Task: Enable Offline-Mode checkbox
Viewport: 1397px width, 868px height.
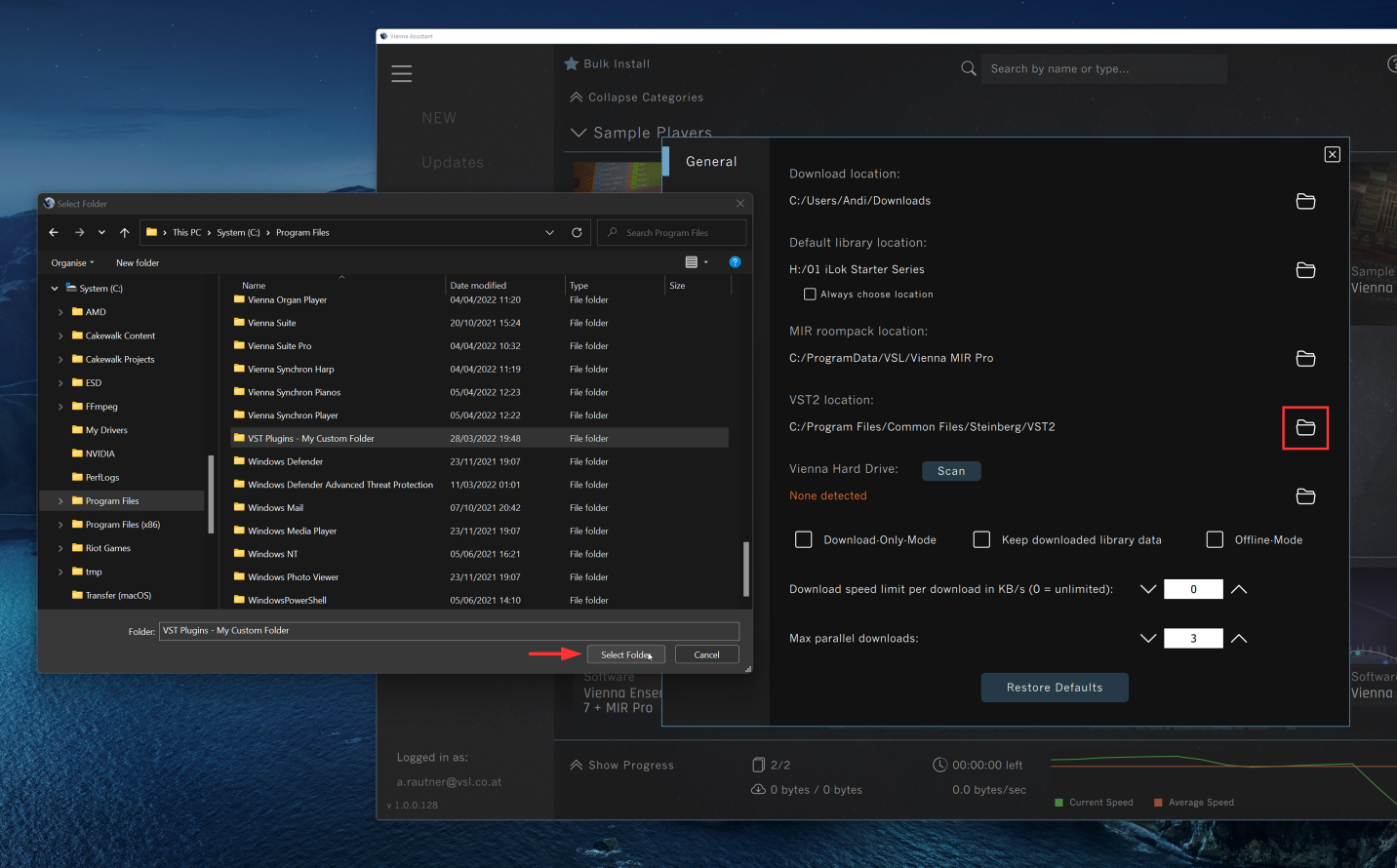Action: [x=1215, y=539]
